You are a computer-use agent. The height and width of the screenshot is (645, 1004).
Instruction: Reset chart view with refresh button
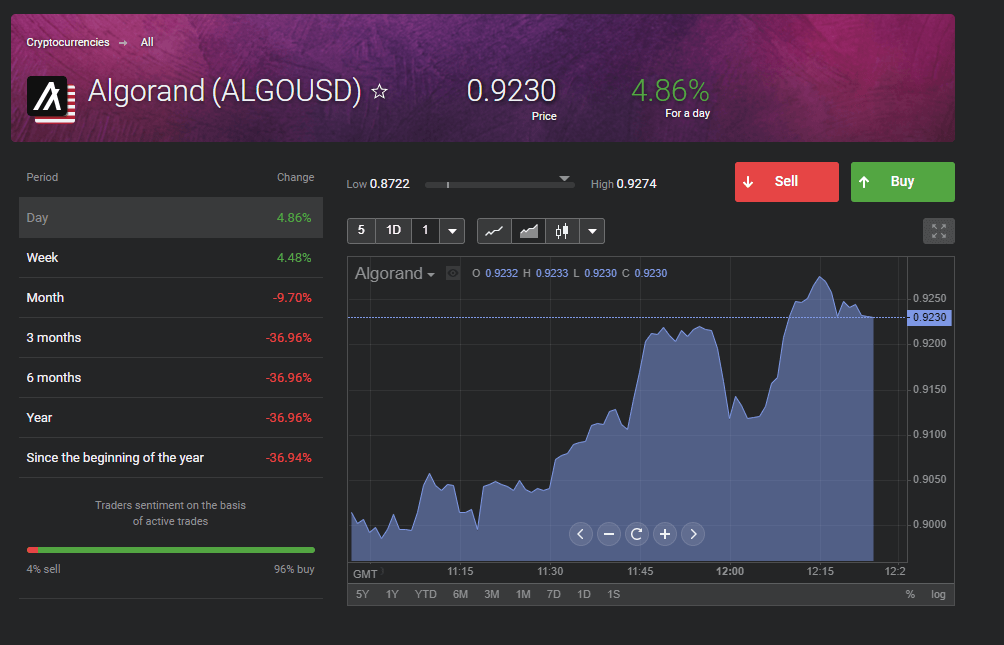[636, 534]
